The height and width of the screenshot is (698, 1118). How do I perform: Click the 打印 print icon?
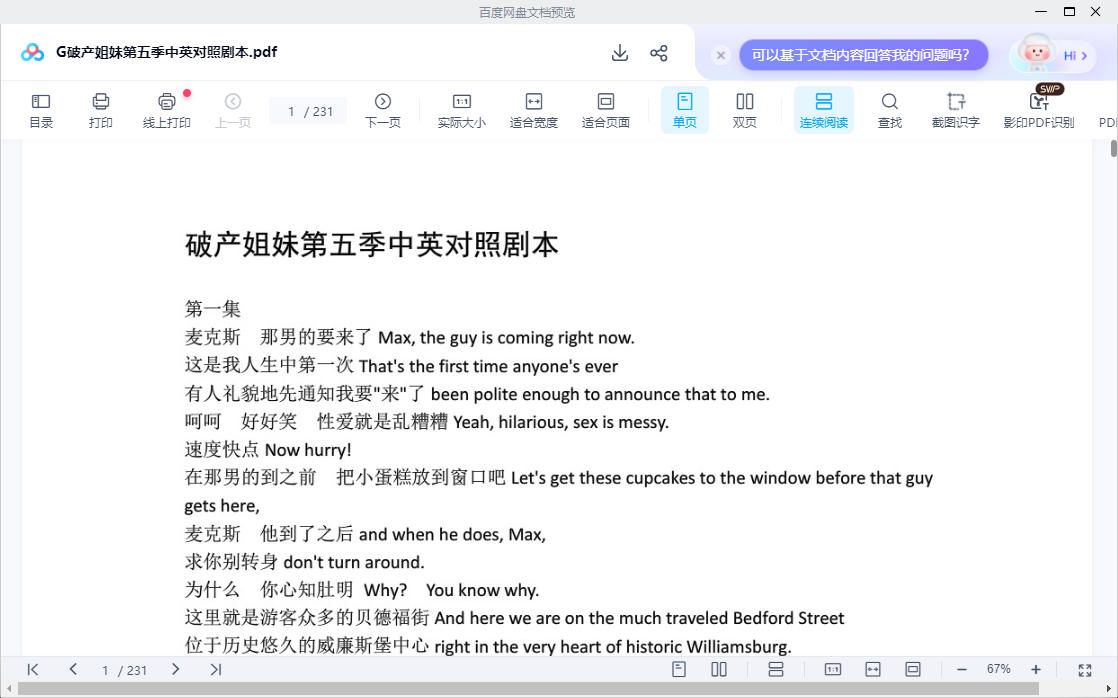pos(100,110)
